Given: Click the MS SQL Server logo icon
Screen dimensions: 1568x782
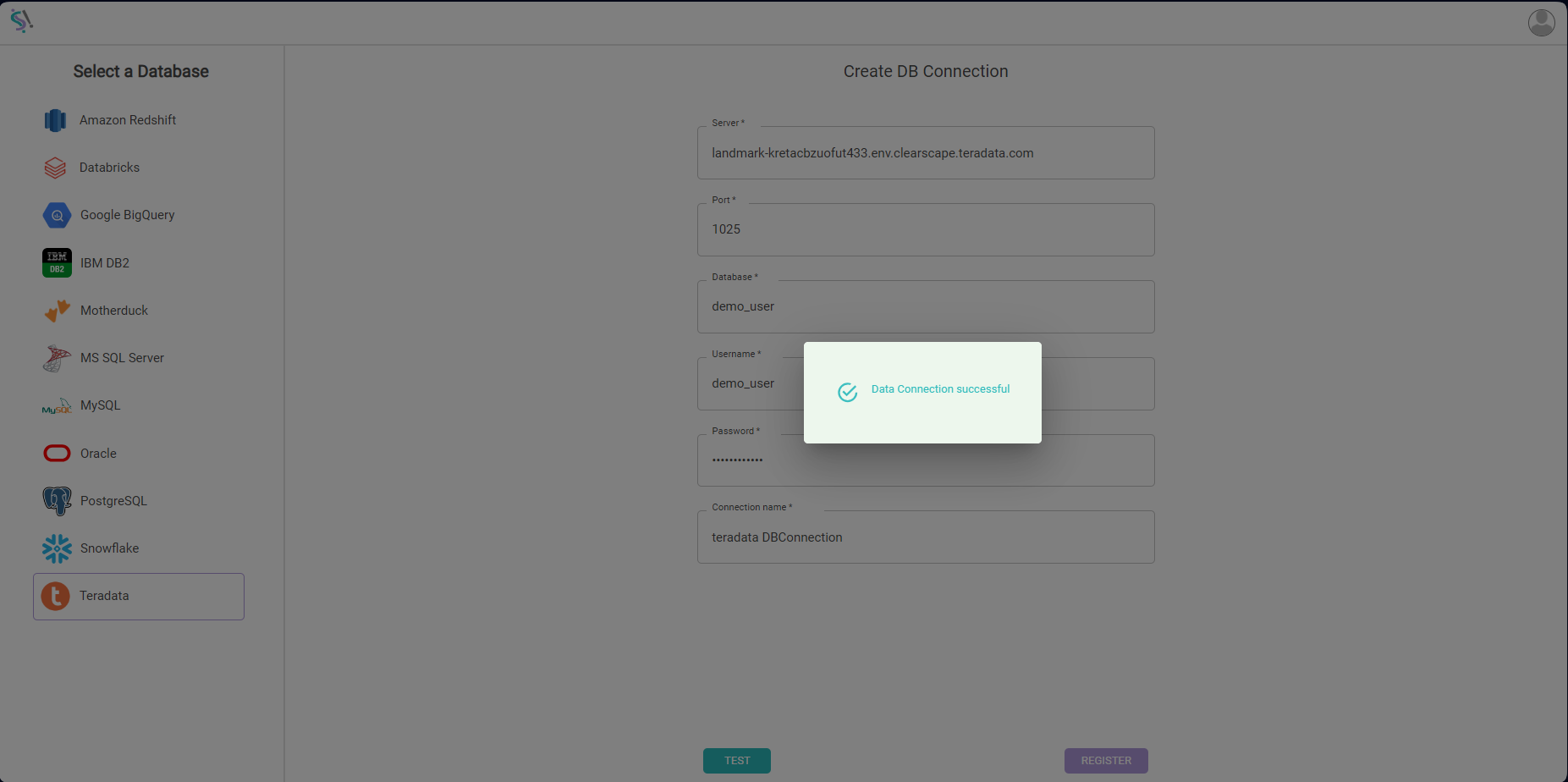Looking at the screenshot, I should click(x=57, y=358).
